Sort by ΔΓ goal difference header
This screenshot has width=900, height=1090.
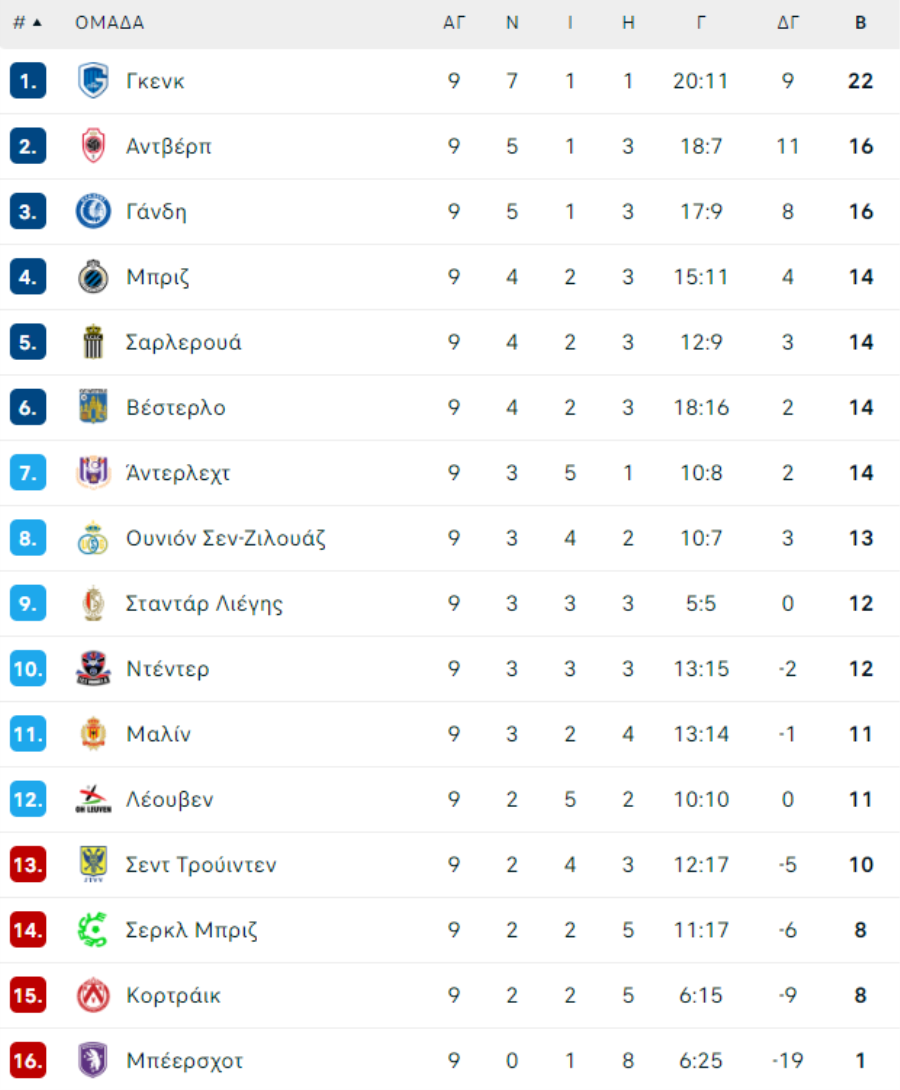pos(787,23)
